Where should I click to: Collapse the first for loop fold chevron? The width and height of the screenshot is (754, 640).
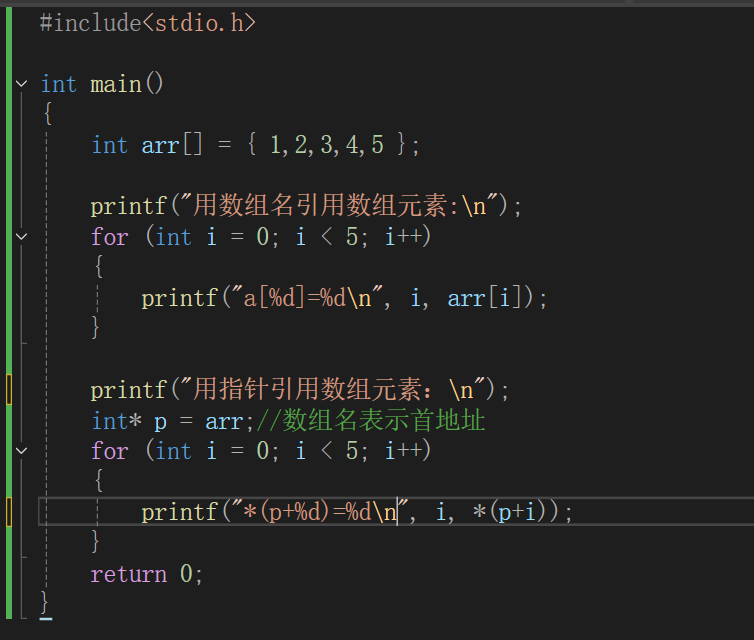(x=21, y=237)
